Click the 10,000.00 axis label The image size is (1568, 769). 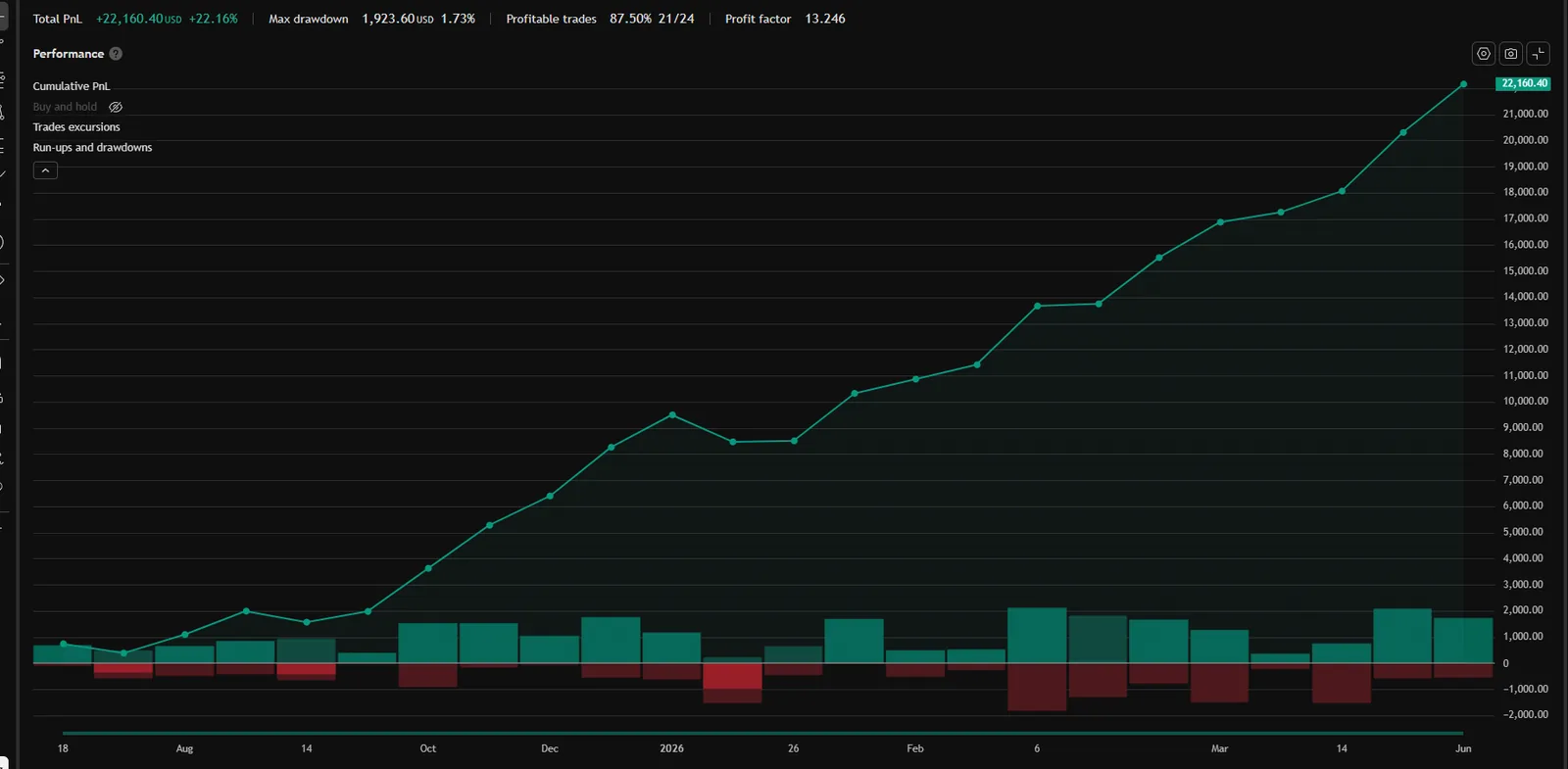click(1525, 401)
